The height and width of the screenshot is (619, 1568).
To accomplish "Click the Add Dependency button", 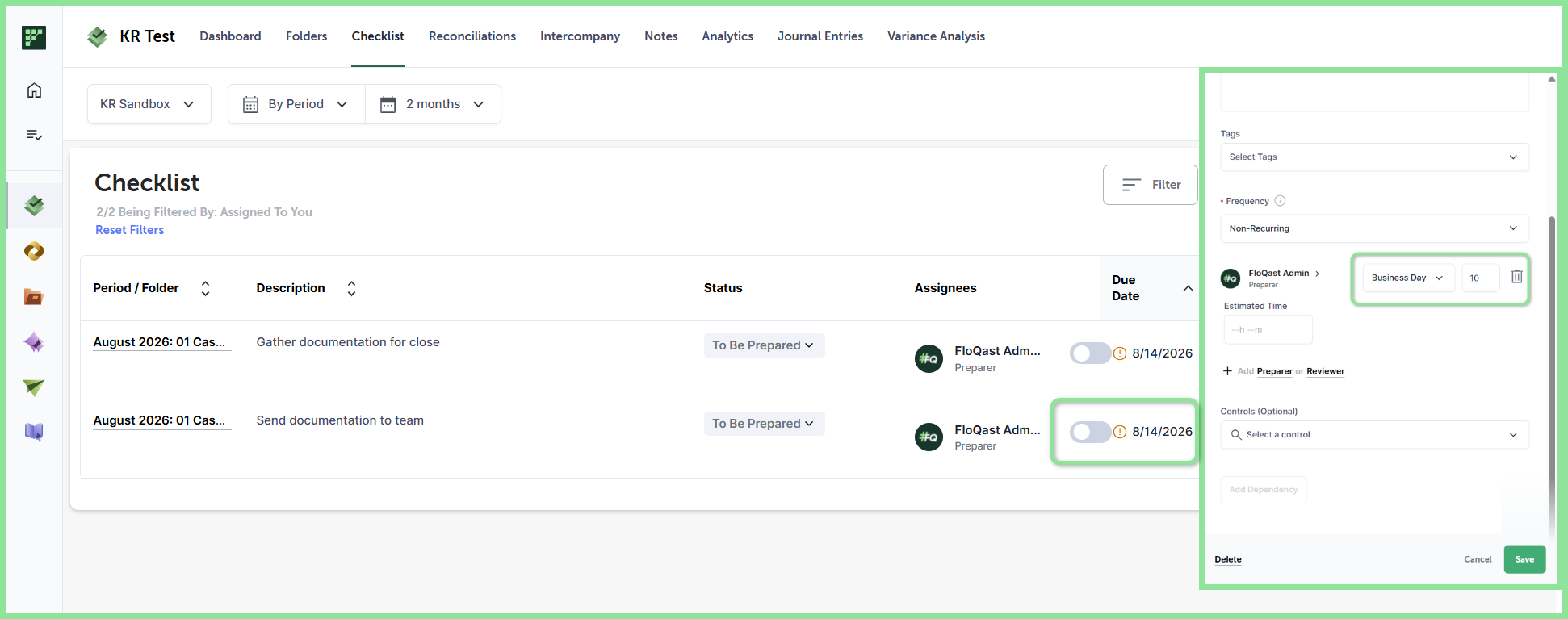I will (1263, 490).
